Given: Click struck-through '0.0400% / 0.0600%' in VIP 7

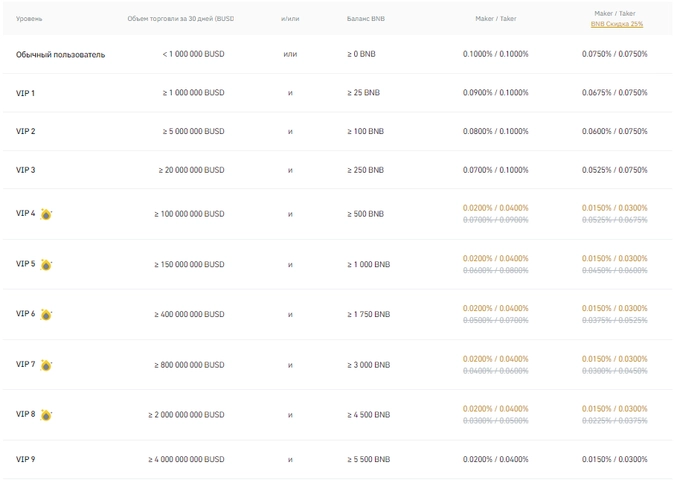Looking at the screenshot, I should pyautogui.click(x=496, y=371).
